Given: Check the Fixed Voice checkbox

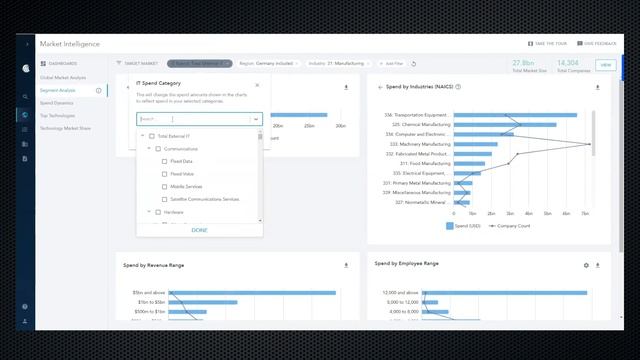Looking at the screenshot, I should click(x=164, y=174).
